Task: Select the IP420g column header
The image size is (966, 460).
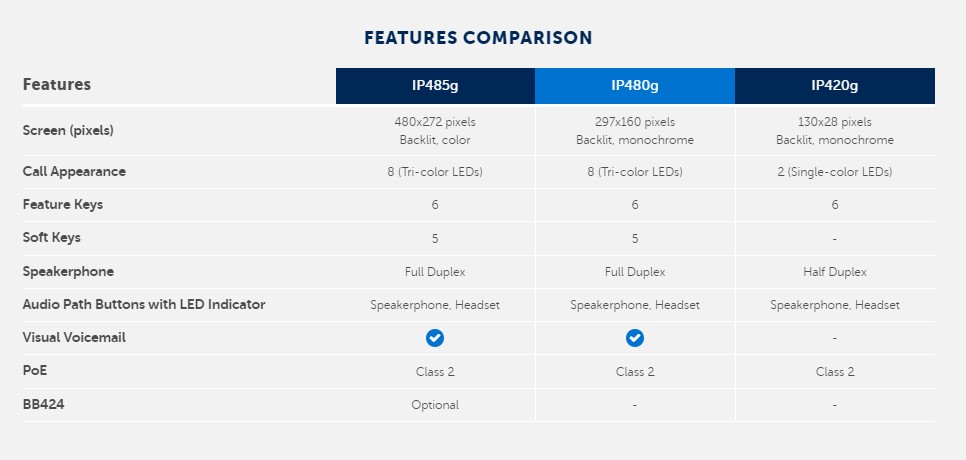Action: (x=835, y=86)
